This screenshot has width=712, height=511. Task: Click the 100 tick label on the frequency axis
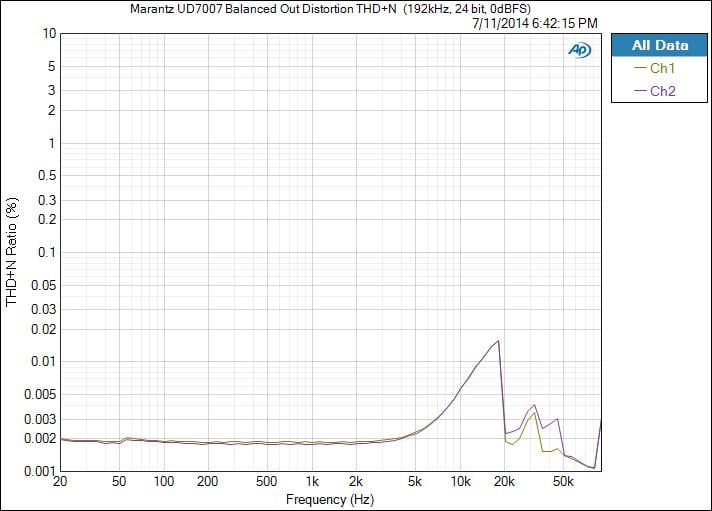tap(164, 482)
